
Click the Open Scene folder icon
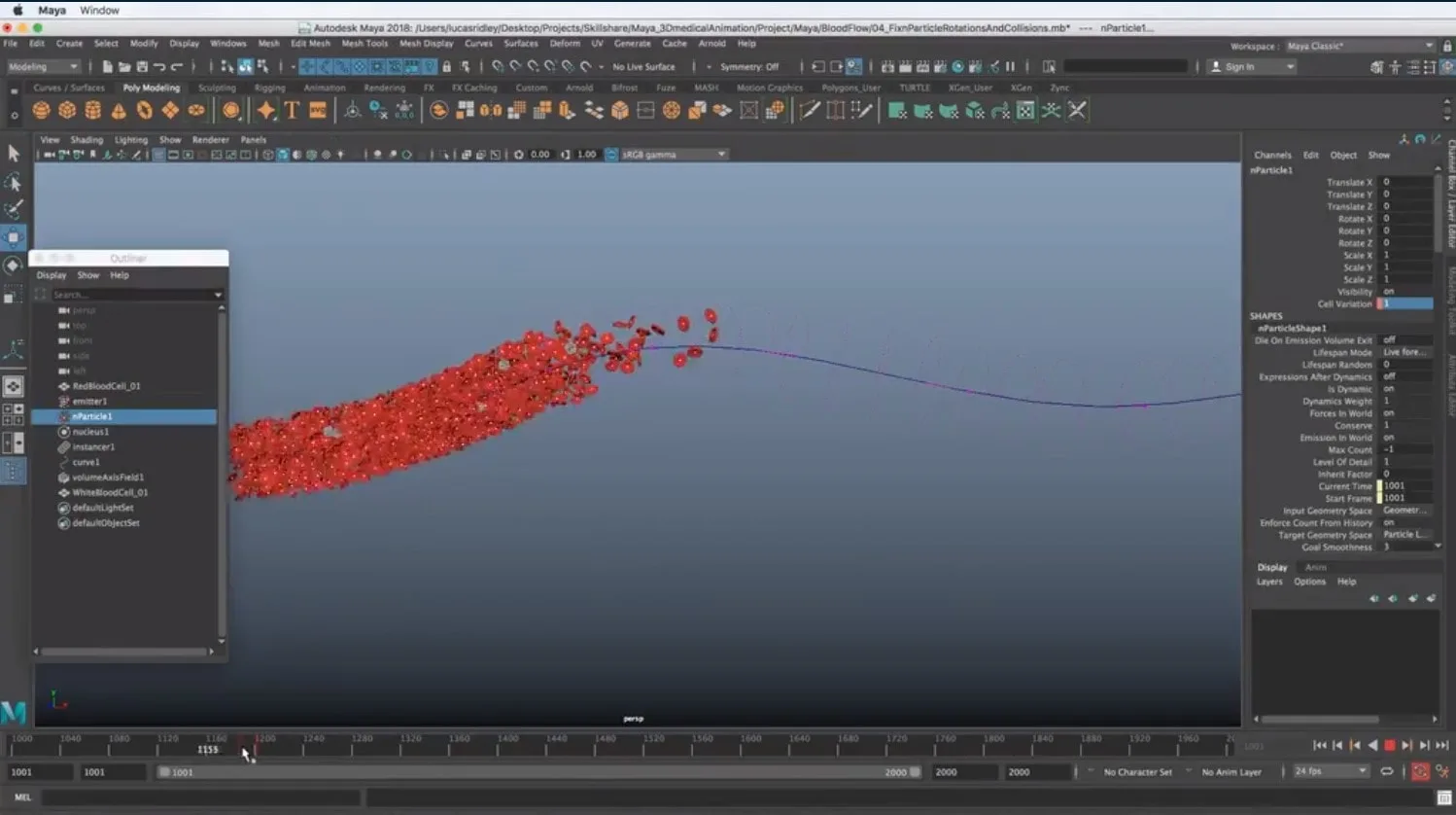(124, 66)
